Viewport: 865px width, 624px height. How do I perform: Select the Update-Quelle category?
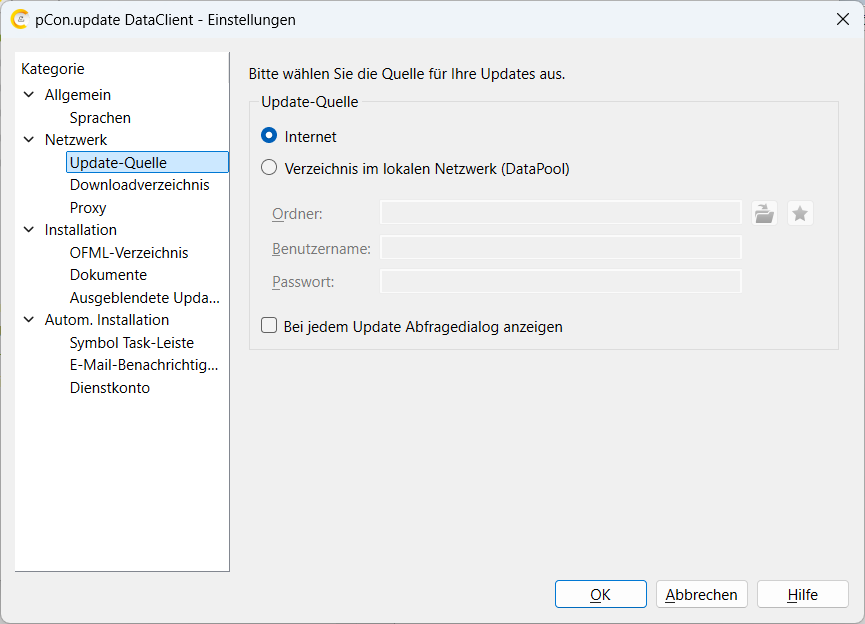(x=147, y=162)
